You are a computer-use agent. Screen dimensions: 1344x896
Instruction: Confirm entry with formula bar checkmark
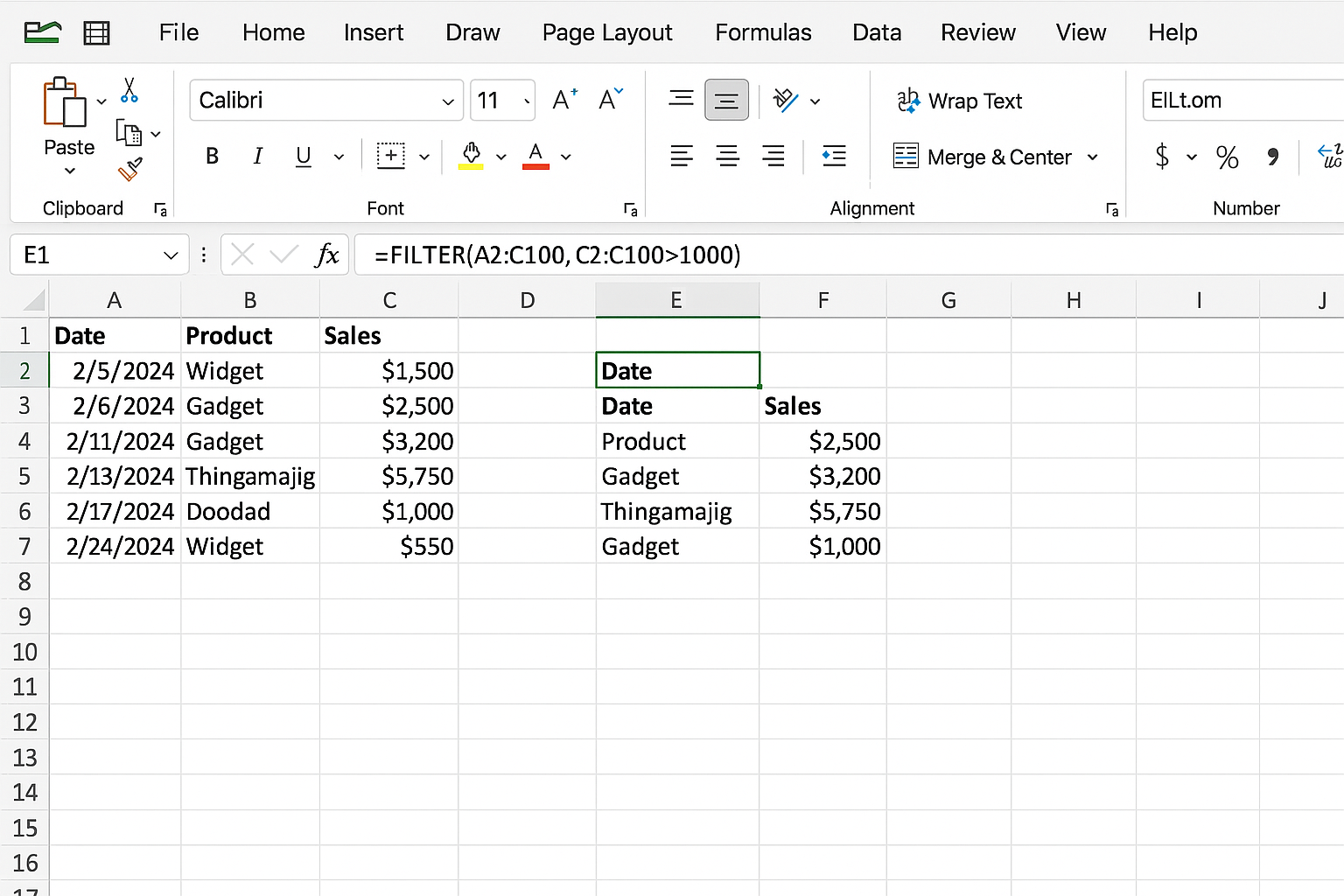tap(283, 255)
